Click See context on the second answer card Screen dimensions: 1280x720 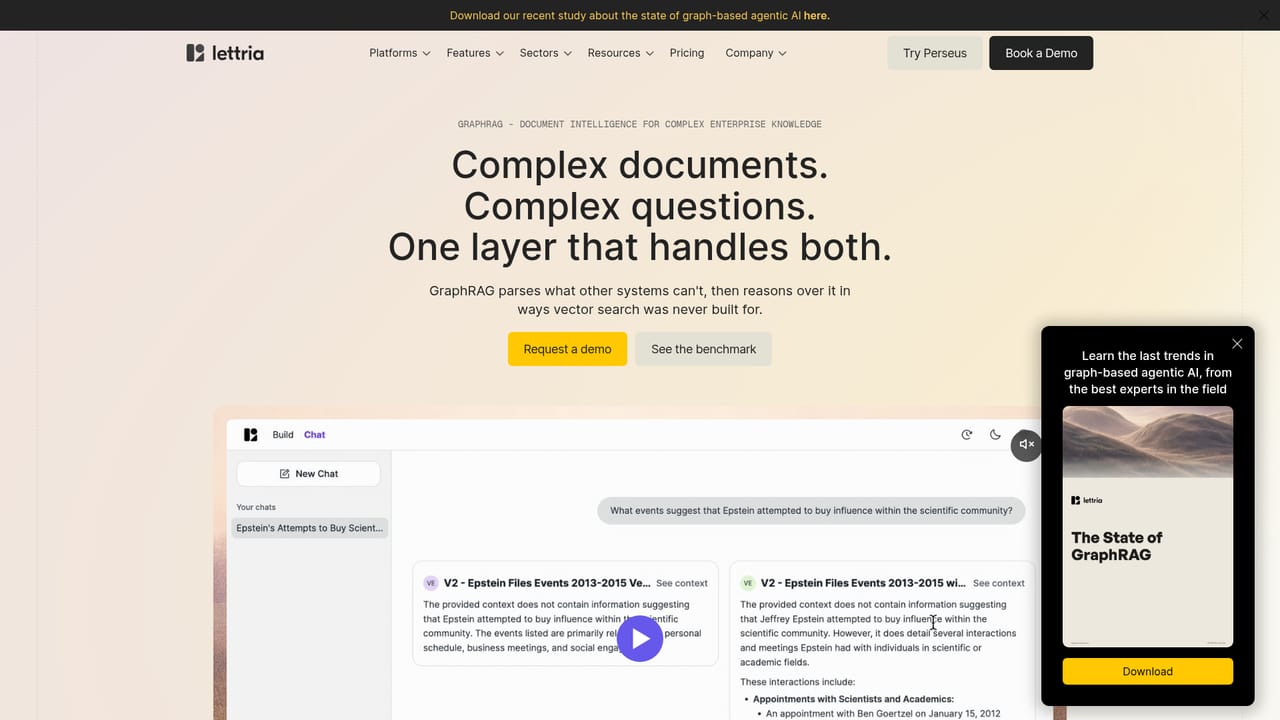click(x=999, y=583)
